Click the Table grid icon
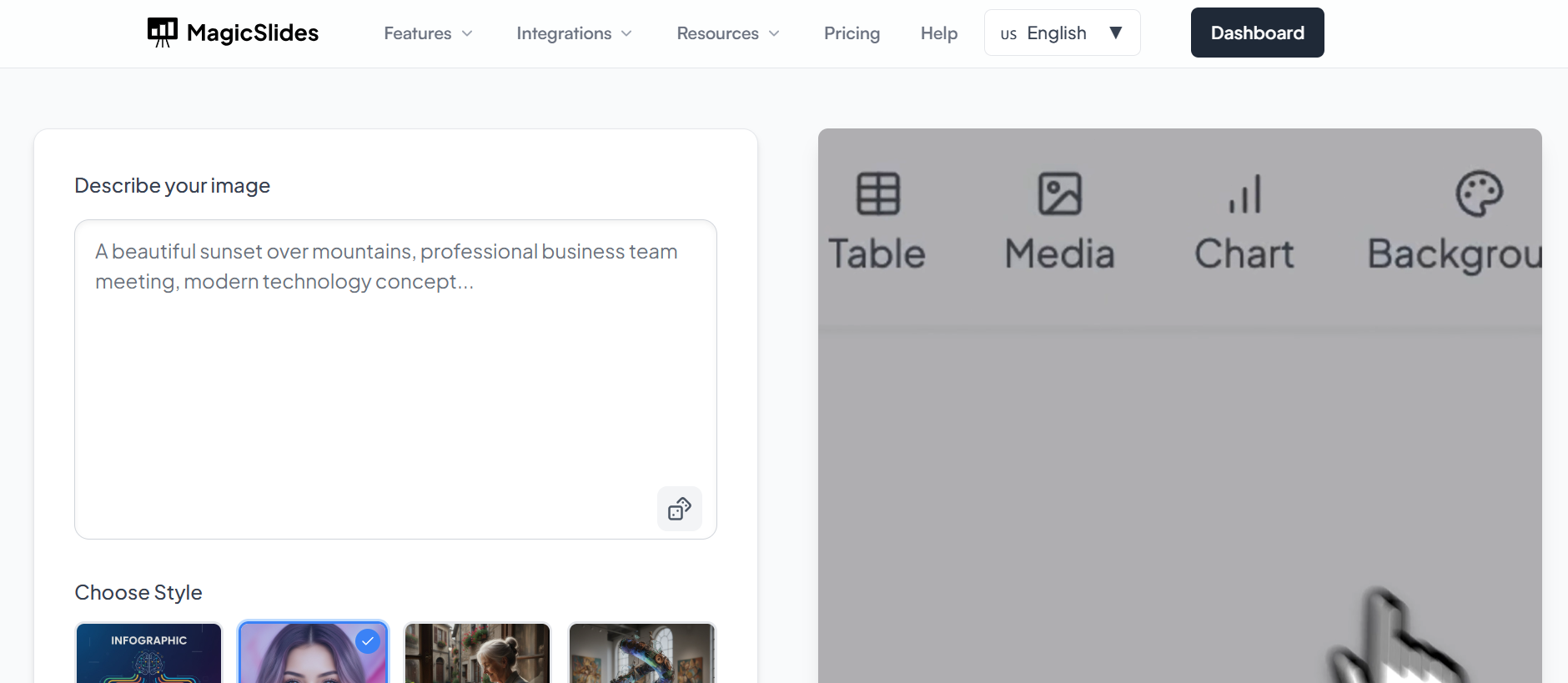Viewport: 1568px width, 683px height. click(x=878, y=193)
